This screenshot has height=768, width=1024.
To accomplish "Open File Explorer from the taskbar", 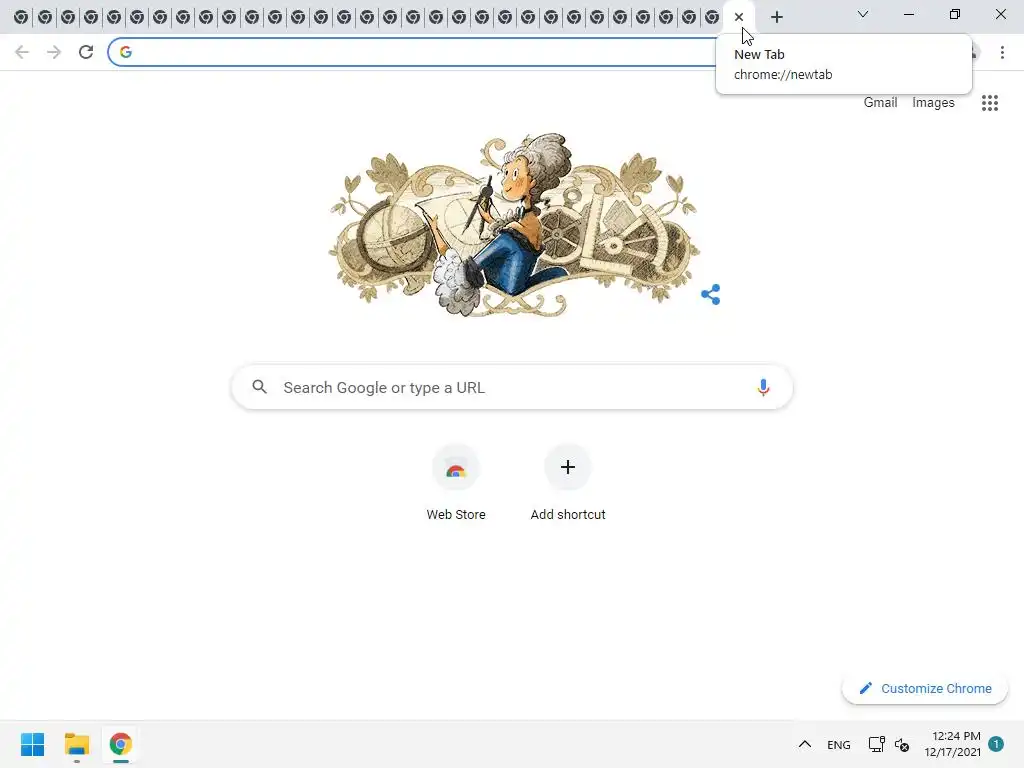I will click(76, 744).
